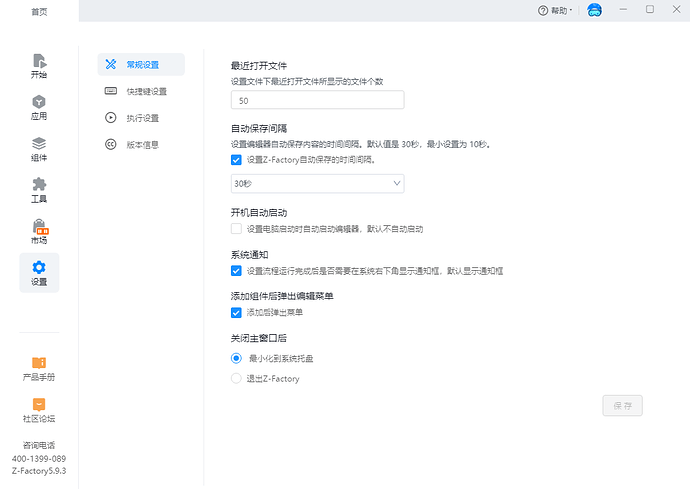The height and width of the screenshot is (489, 690).
Task: Open the 版本信息 version info tab
Action: tap(141, 144)
